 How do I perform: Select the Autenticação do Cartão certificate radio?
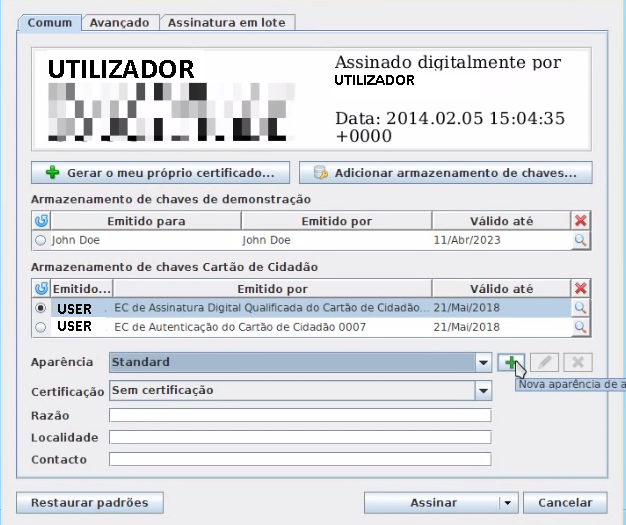(x=41, y=327)
